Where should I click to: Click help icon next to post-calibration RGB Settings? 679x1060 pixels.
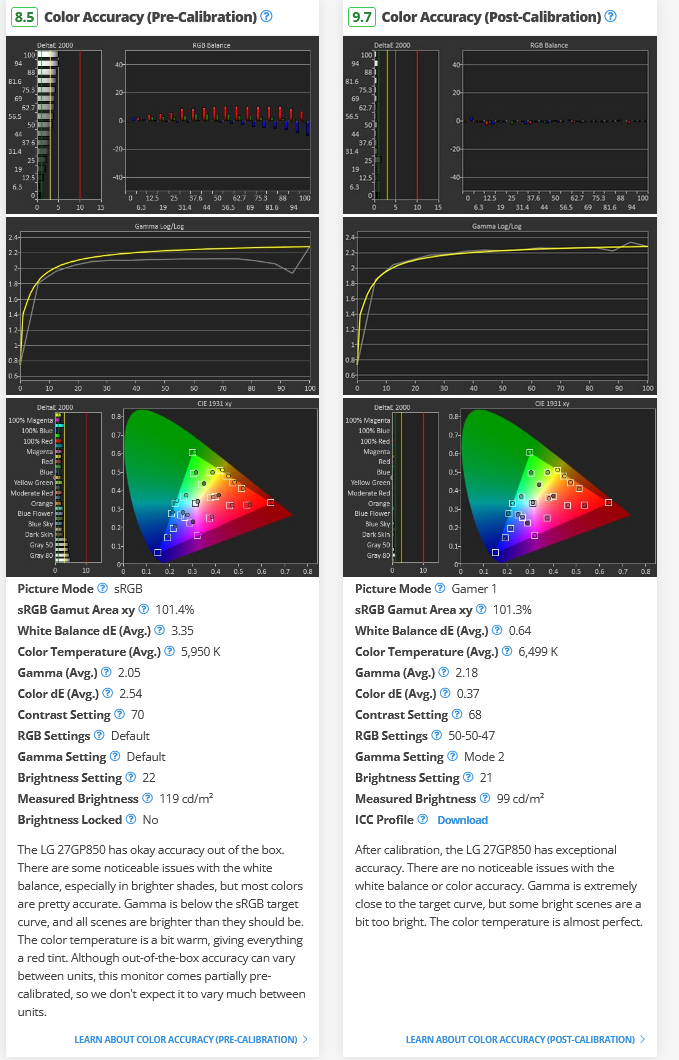(x=437, y=735)
